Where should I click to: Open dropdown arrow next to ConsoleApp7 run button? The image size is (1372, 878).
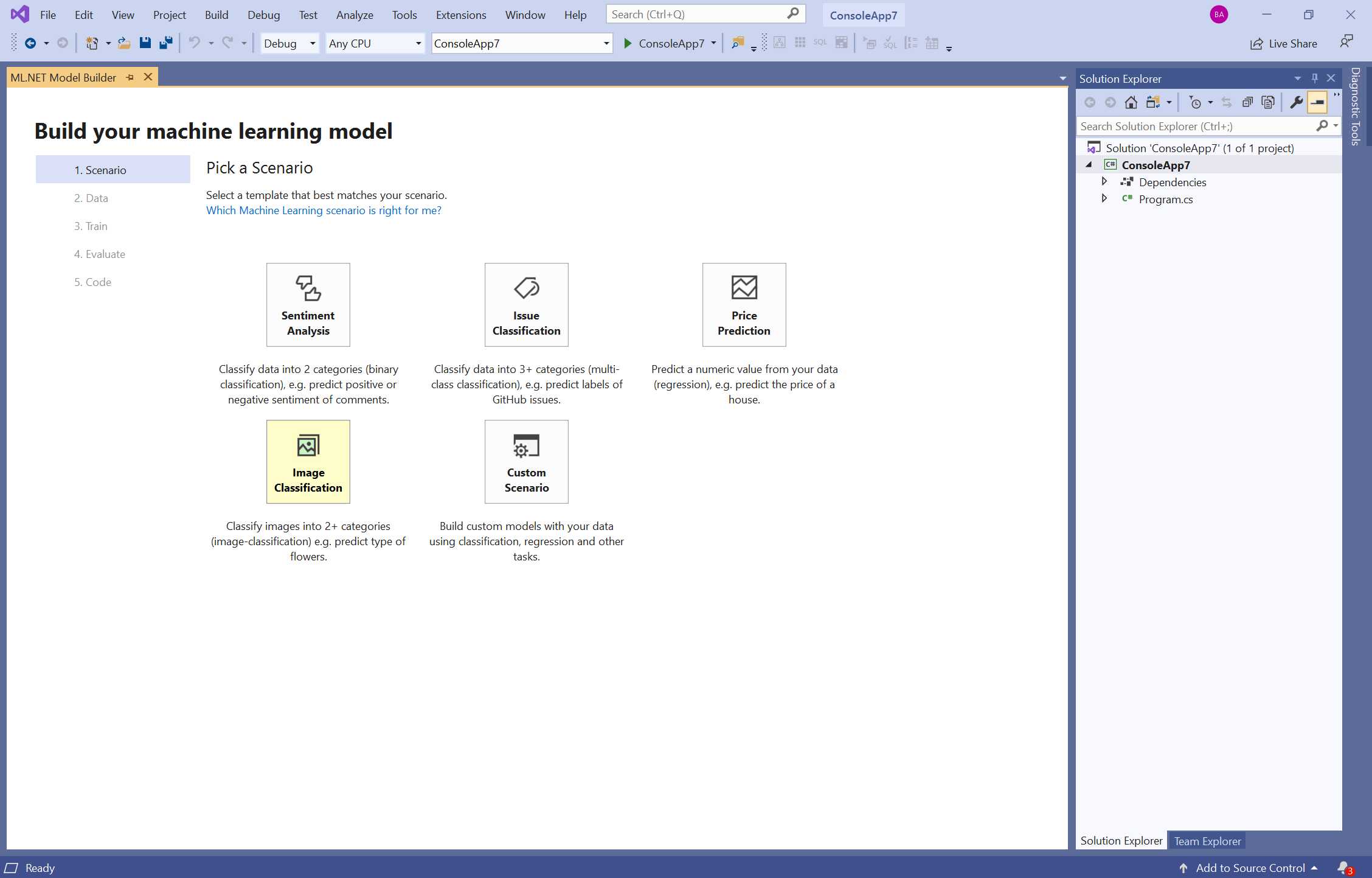713,43
